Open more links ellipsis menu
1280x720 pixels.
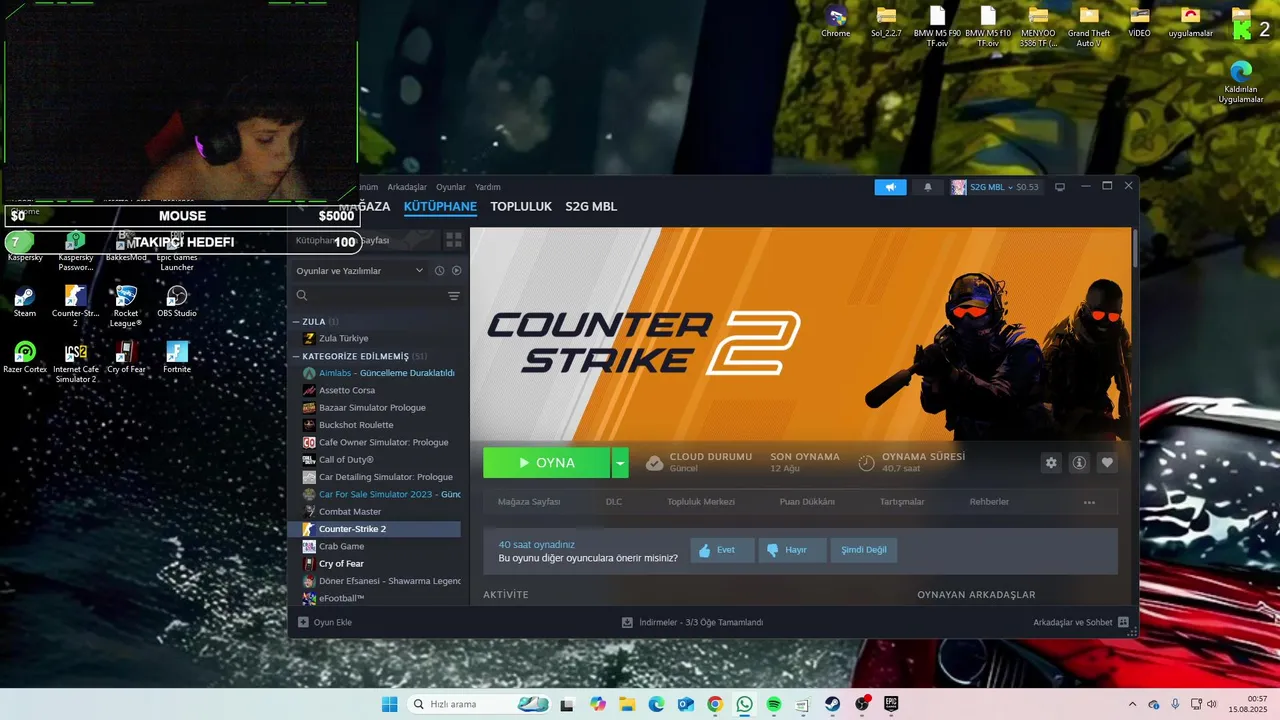point(1089,502)
